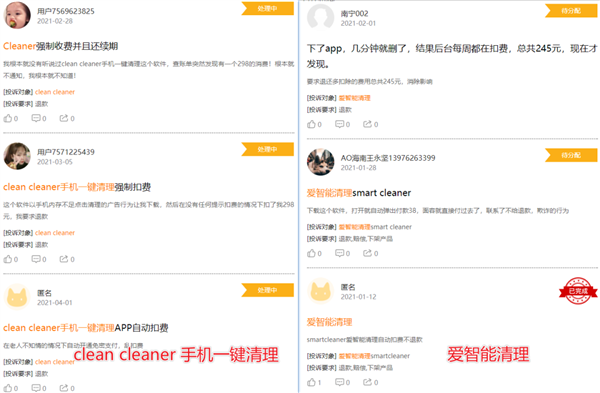Share the 用户7571225439 complaint post
Image resolution: width=600 pixels, height=393 pixels.
(x=67, y=259)
